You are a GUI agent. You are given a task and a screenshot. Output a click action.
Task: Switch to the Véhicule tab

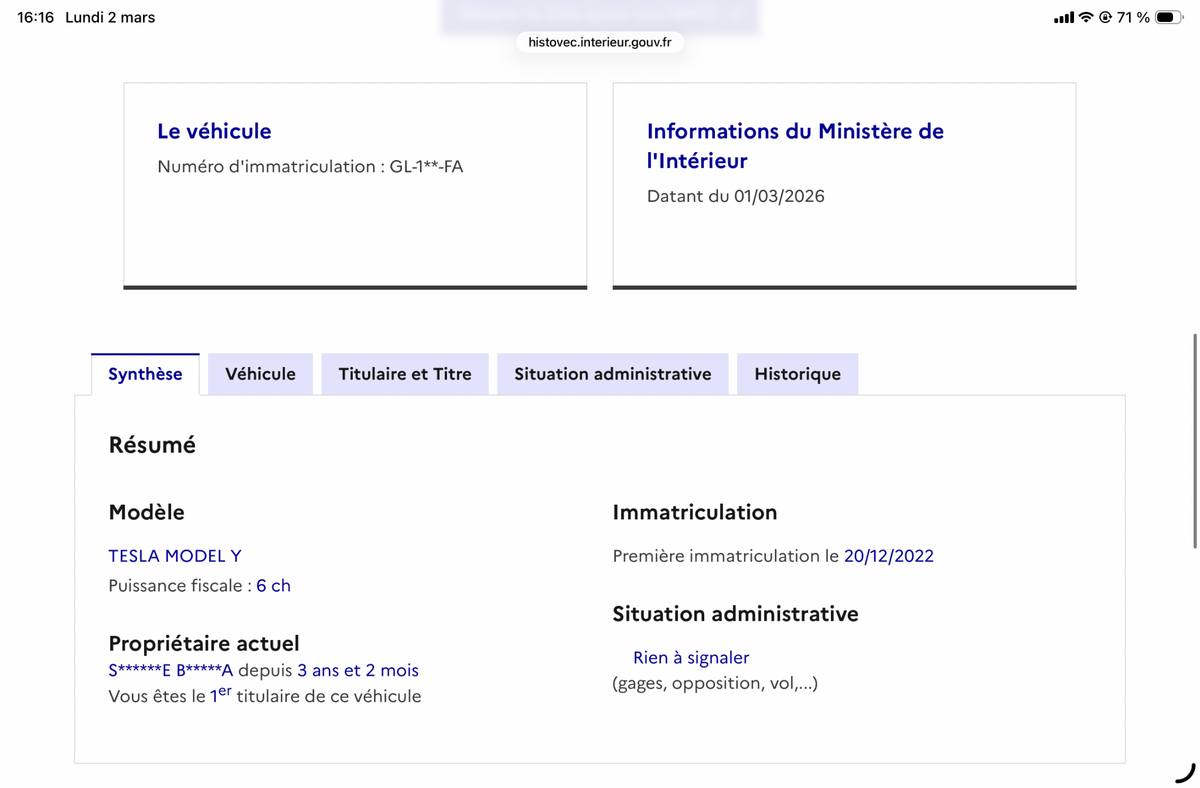point(260,374)
